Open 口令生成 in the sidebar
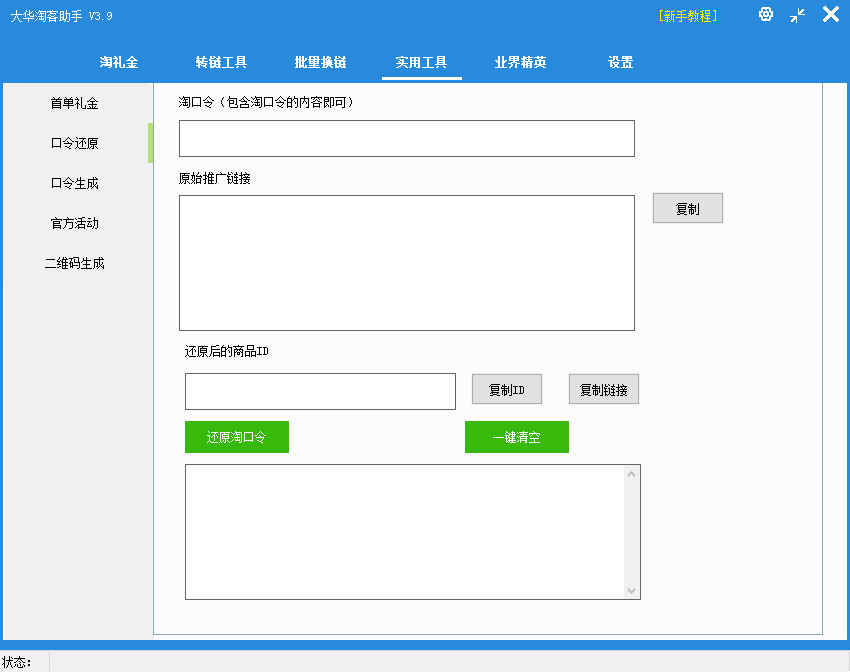 tap(75, 183)
